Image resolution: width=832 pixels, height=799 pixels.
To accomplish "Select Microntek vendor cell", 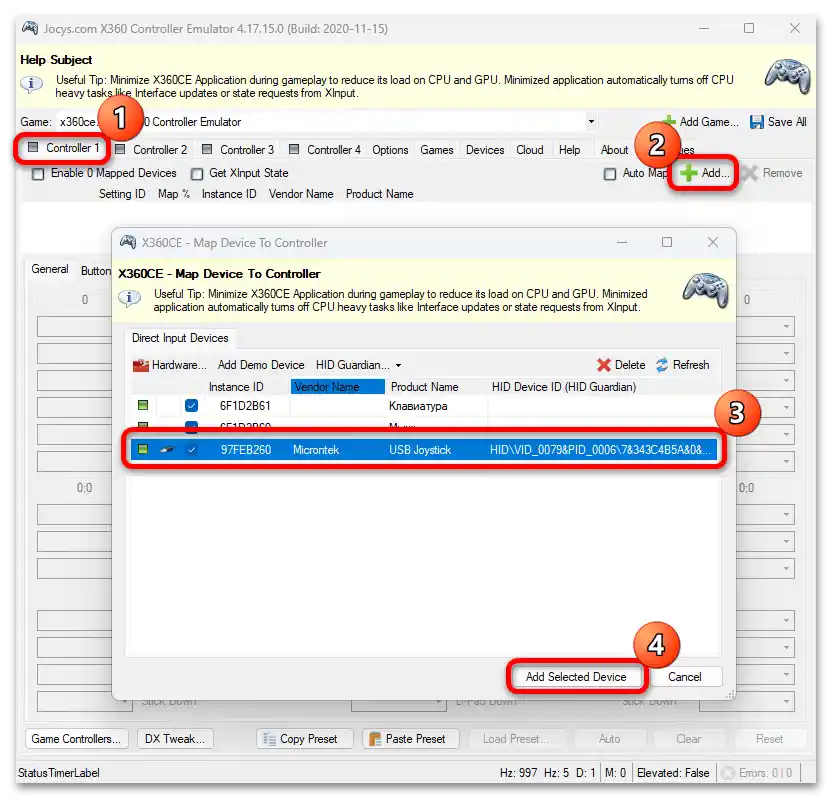I will (x=316, y=450).
